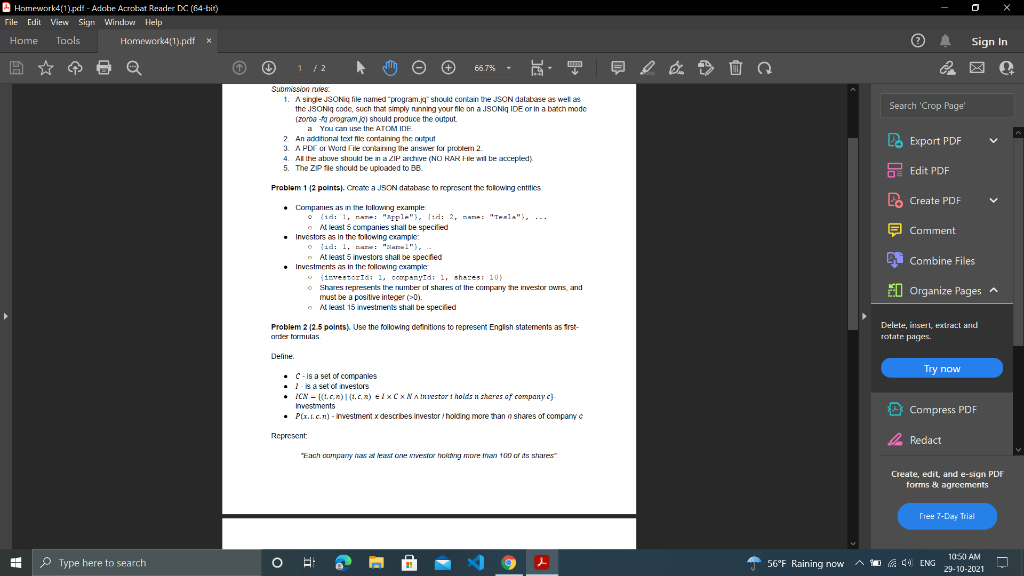Image resolution: width=1024 pixels, height=576 pixels.
Task: Open Combine Files tool
Action: (941, 260)
